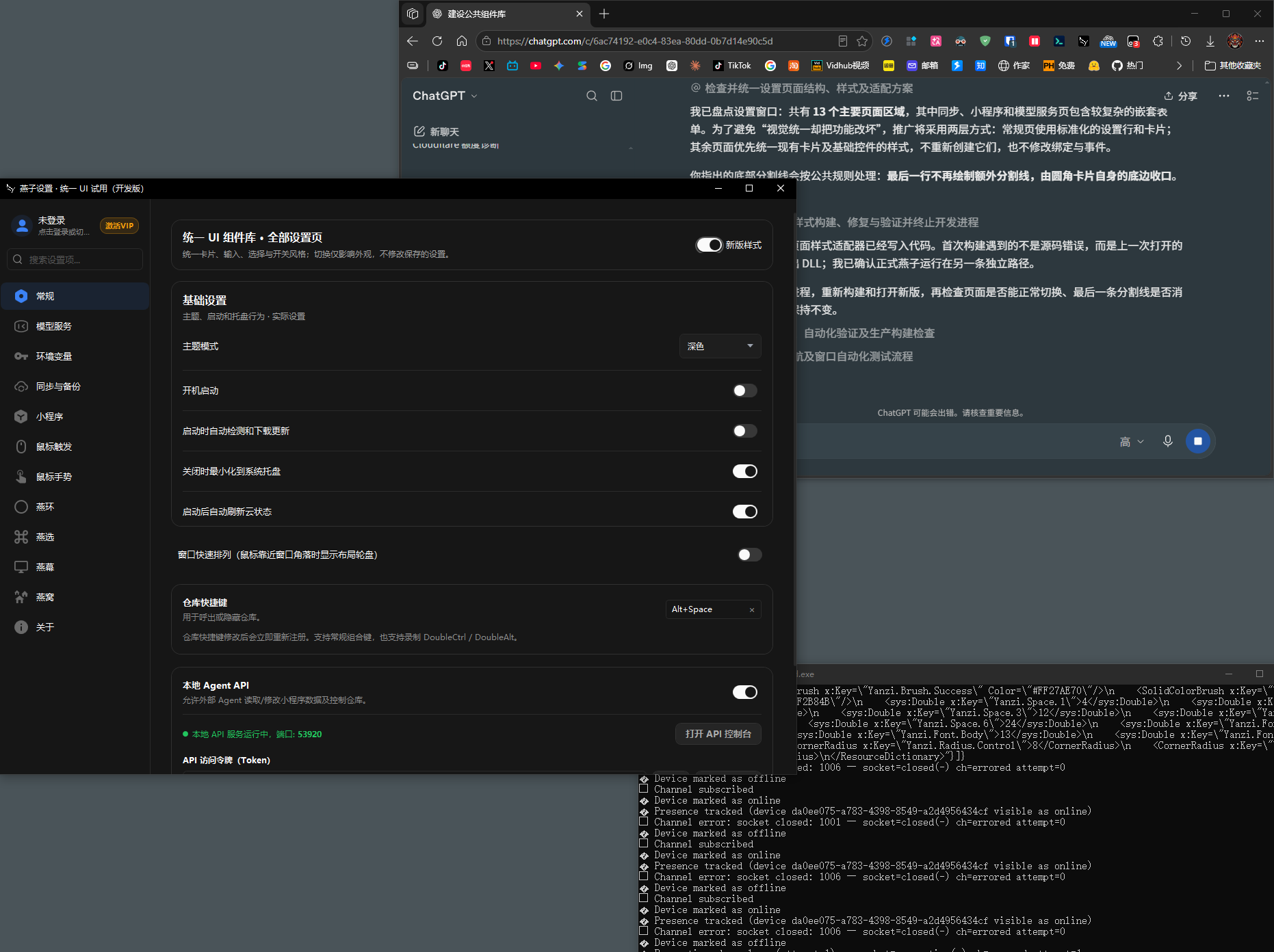Click the 分享 button in ChatGPT

point(1181,96)
